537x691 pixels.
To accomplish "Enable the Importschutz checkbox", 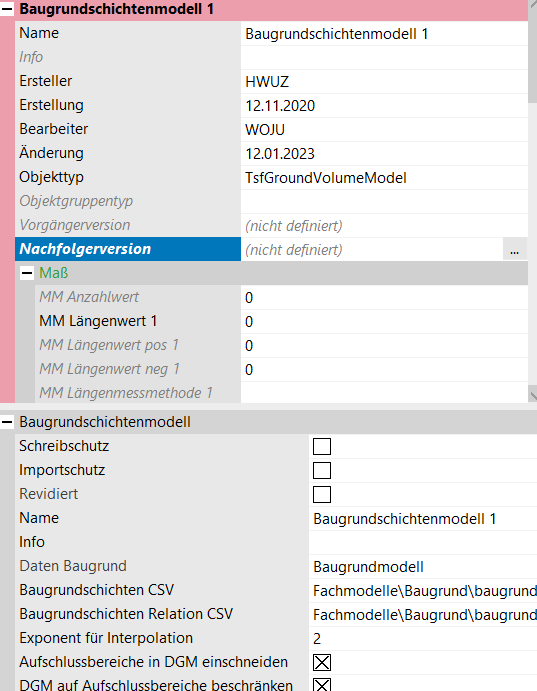I will tap(322, 470).
